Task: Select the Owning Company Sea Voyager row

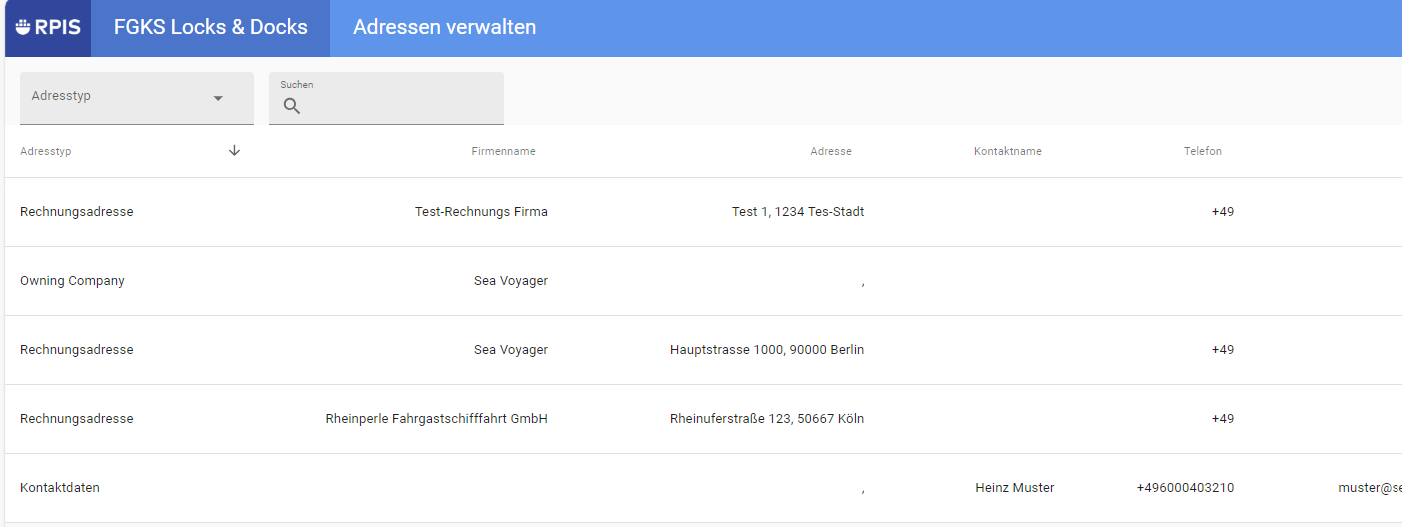Action: (72, 281)
